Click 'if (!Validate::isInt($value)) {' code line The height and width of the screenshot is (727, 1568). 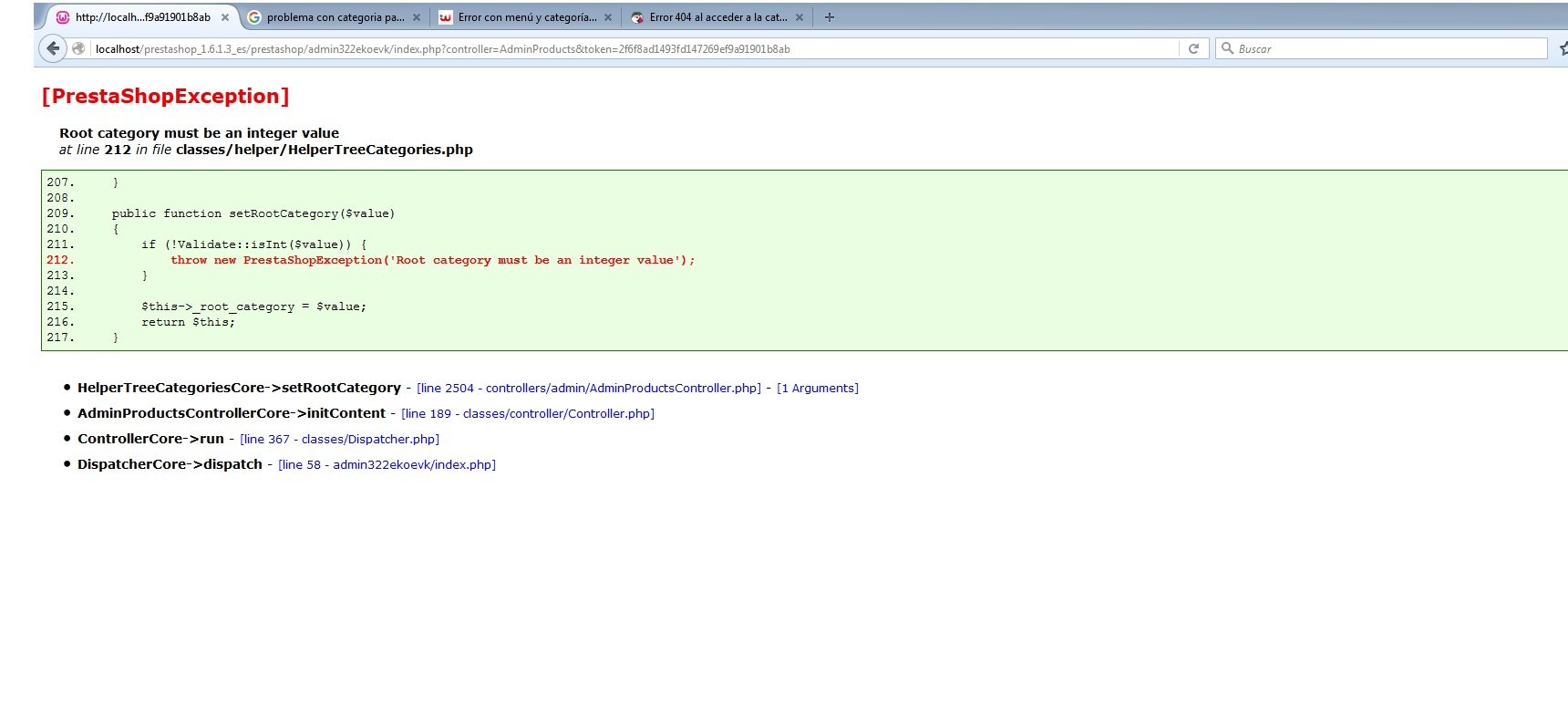(x=254, y=244)
